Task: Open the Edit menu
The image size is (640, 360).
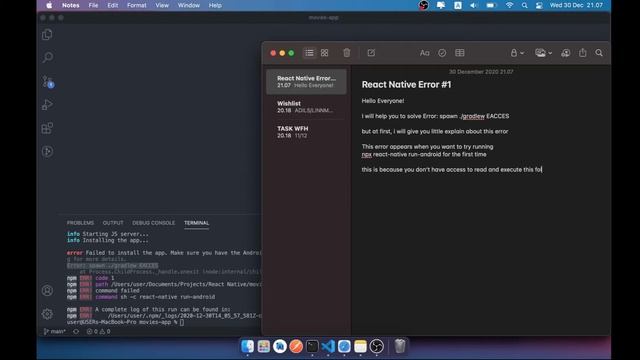Action: (x=113, y=5)
